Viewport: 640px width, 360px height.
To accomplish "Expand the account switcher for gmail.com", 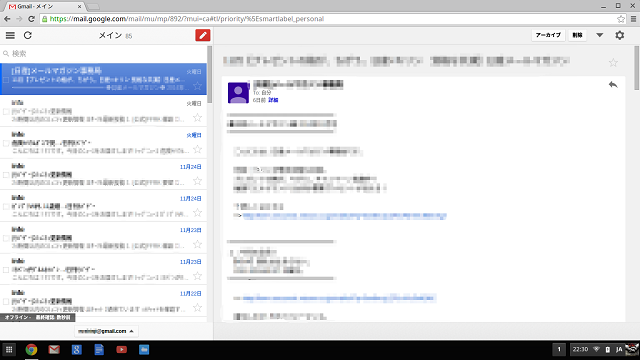I will [106, 331].
